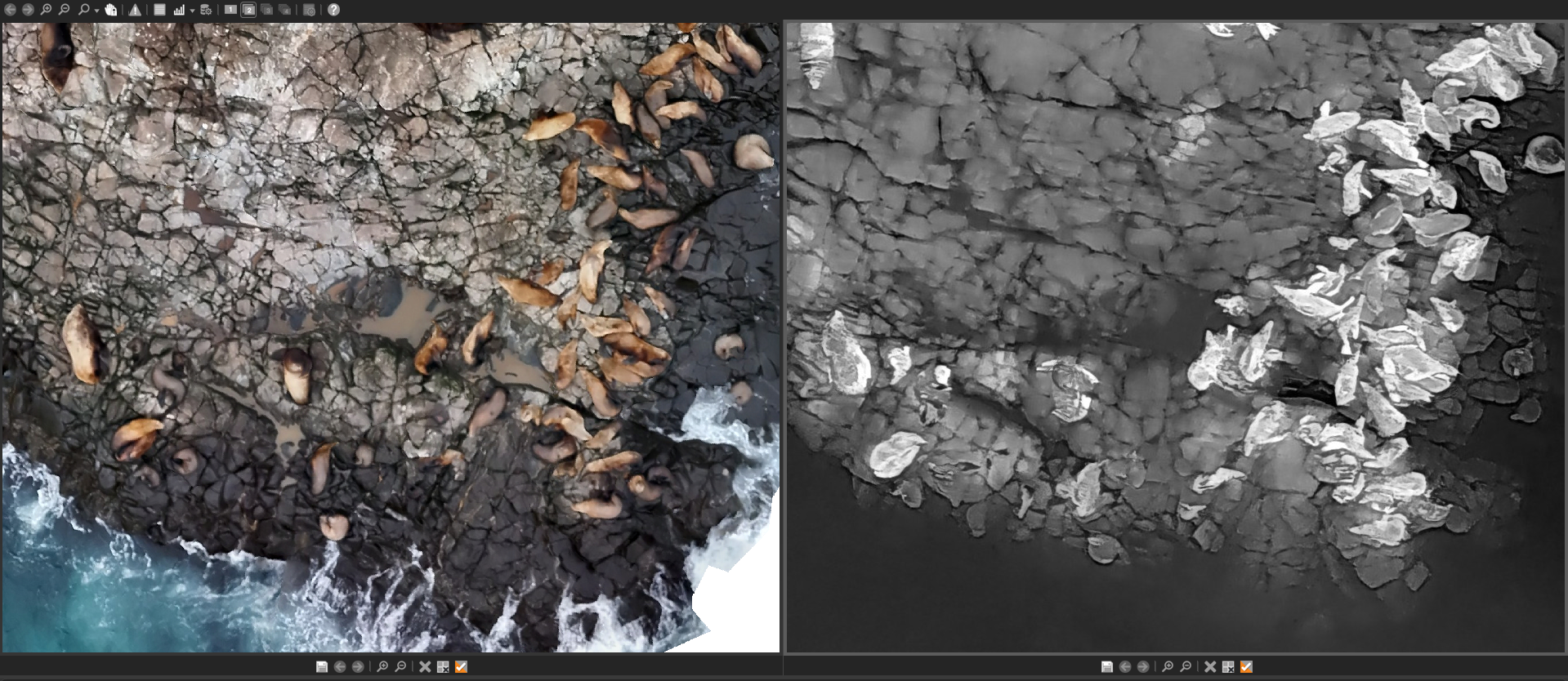Switch to single viewer layout 1
This screenshot has width=1568, height=681.
pos(230,10)
